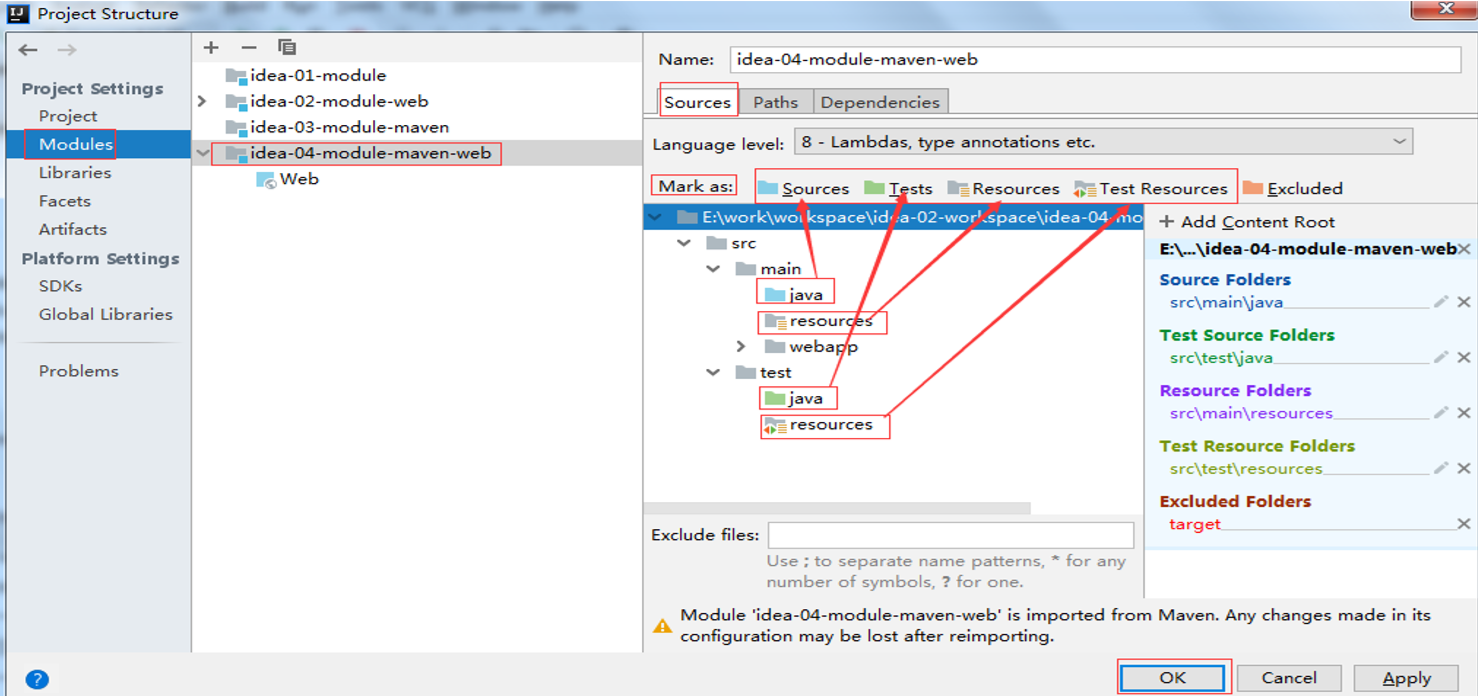Open the Language level dropdown

1103,142
